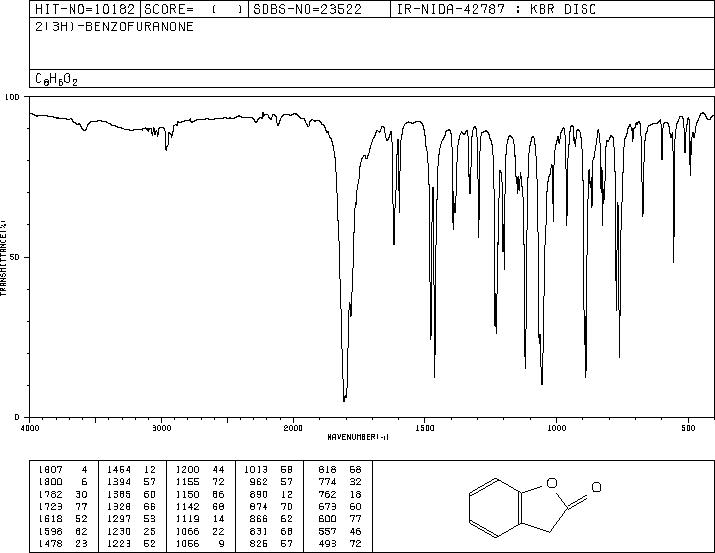Click peak table entry 1200
This screenshot has height=553, width=715.
(x=200, y=469)
